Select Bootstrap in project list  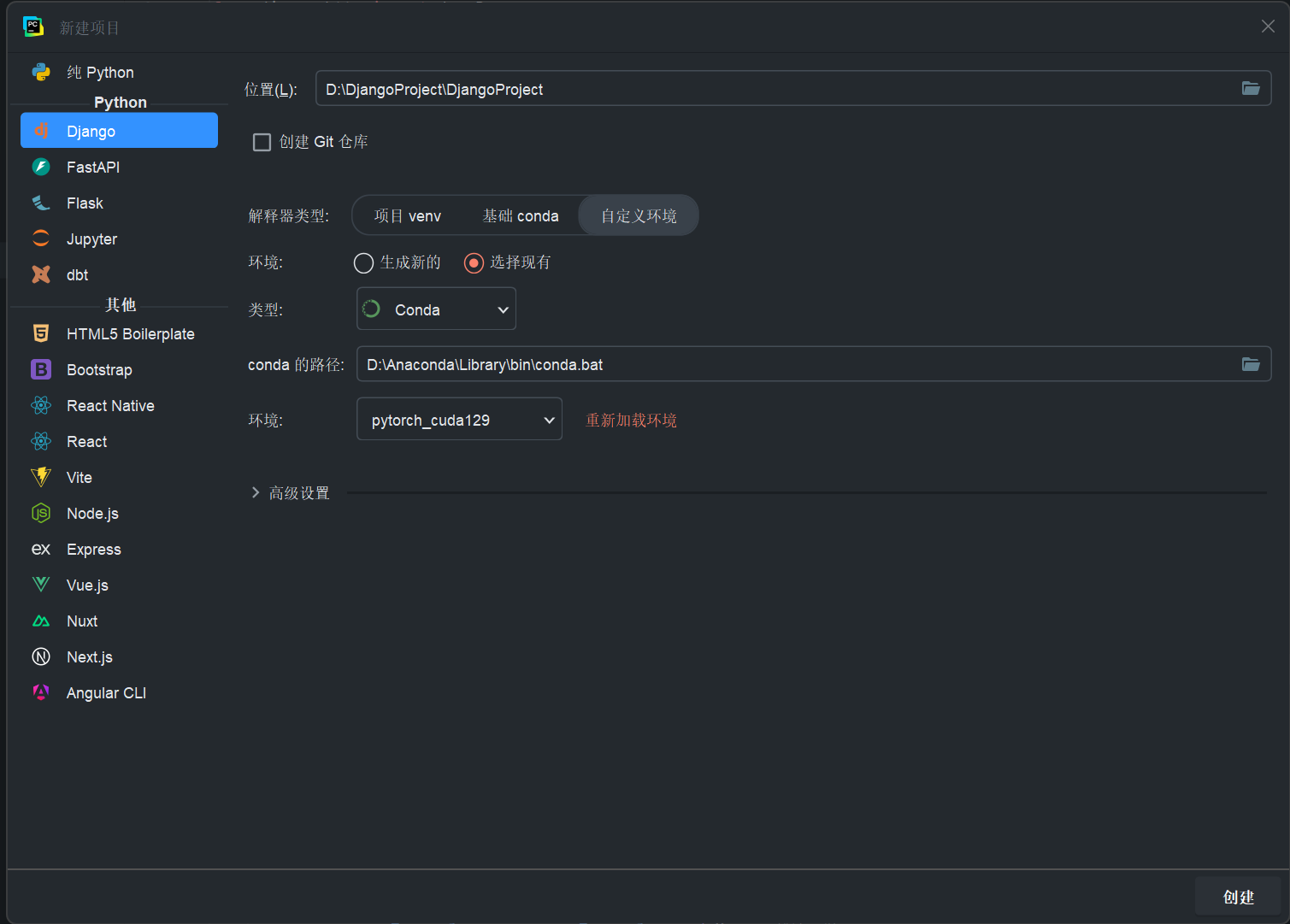119,369
